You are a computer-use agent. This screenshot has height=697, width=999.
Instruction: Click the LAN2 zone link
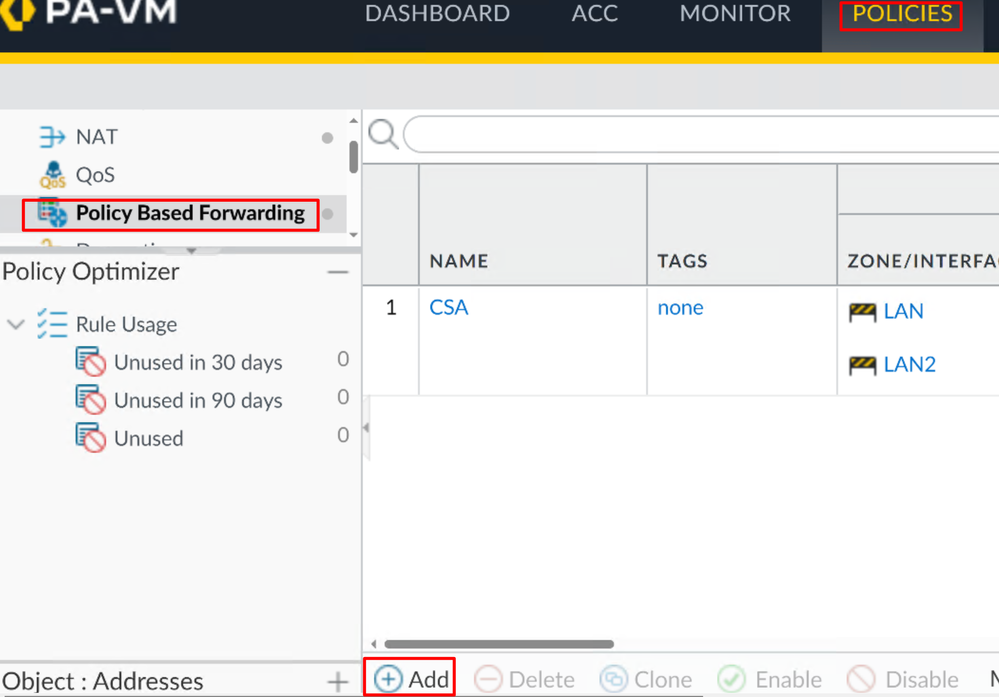[x=909, y=365]
